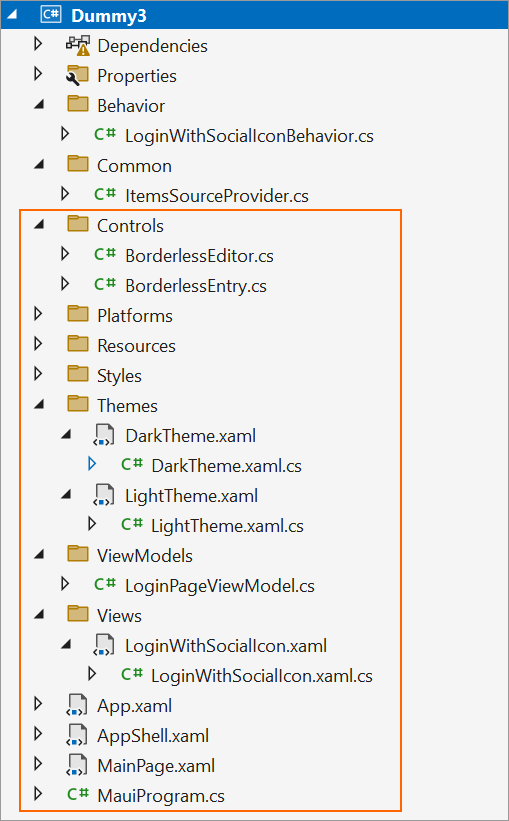Collapse the Behavior folder
The height and width of the screenshot is (821, 509).
(x=39, y=105)
